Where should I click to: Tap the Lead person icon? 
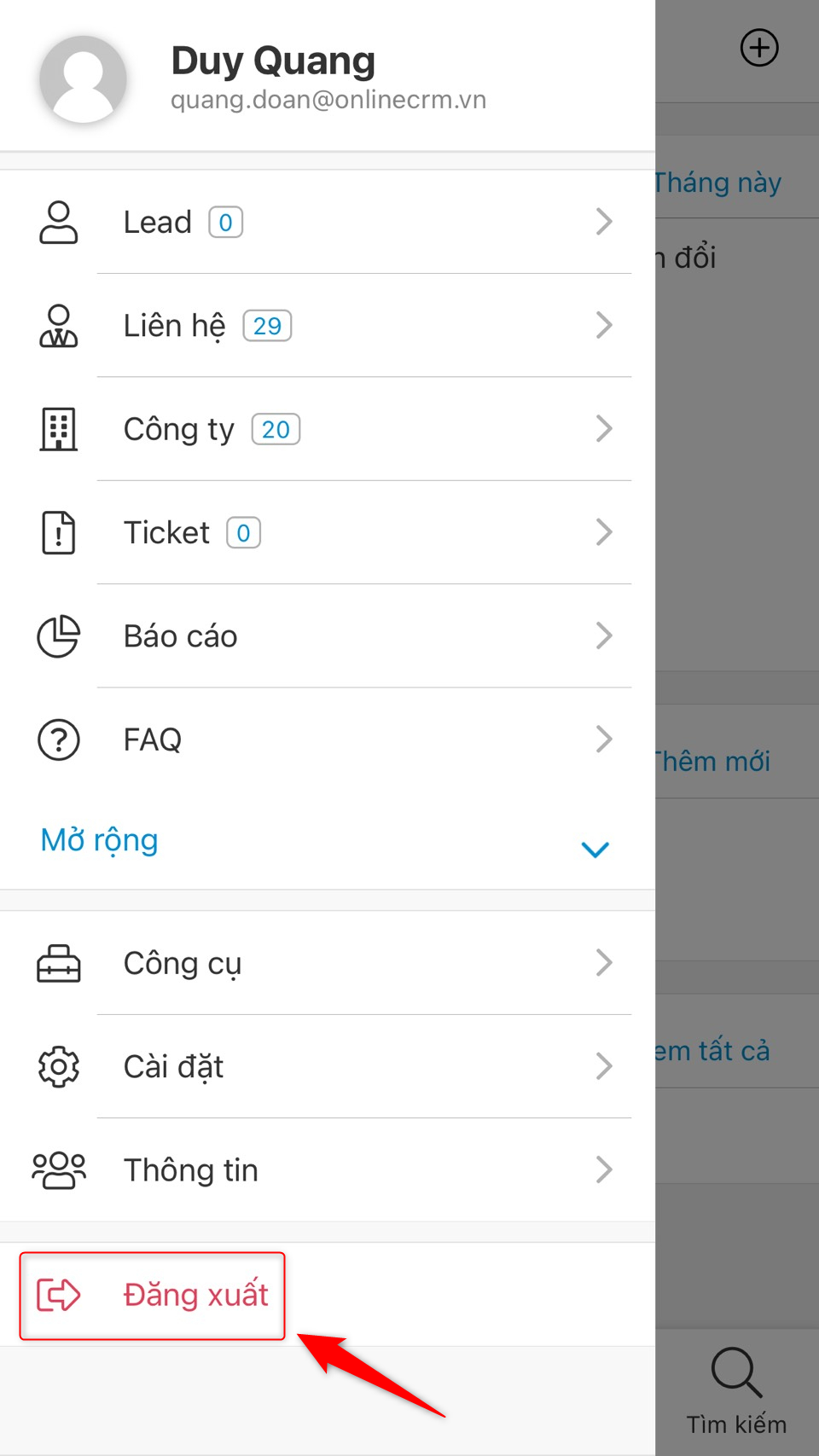pos(58,223)
